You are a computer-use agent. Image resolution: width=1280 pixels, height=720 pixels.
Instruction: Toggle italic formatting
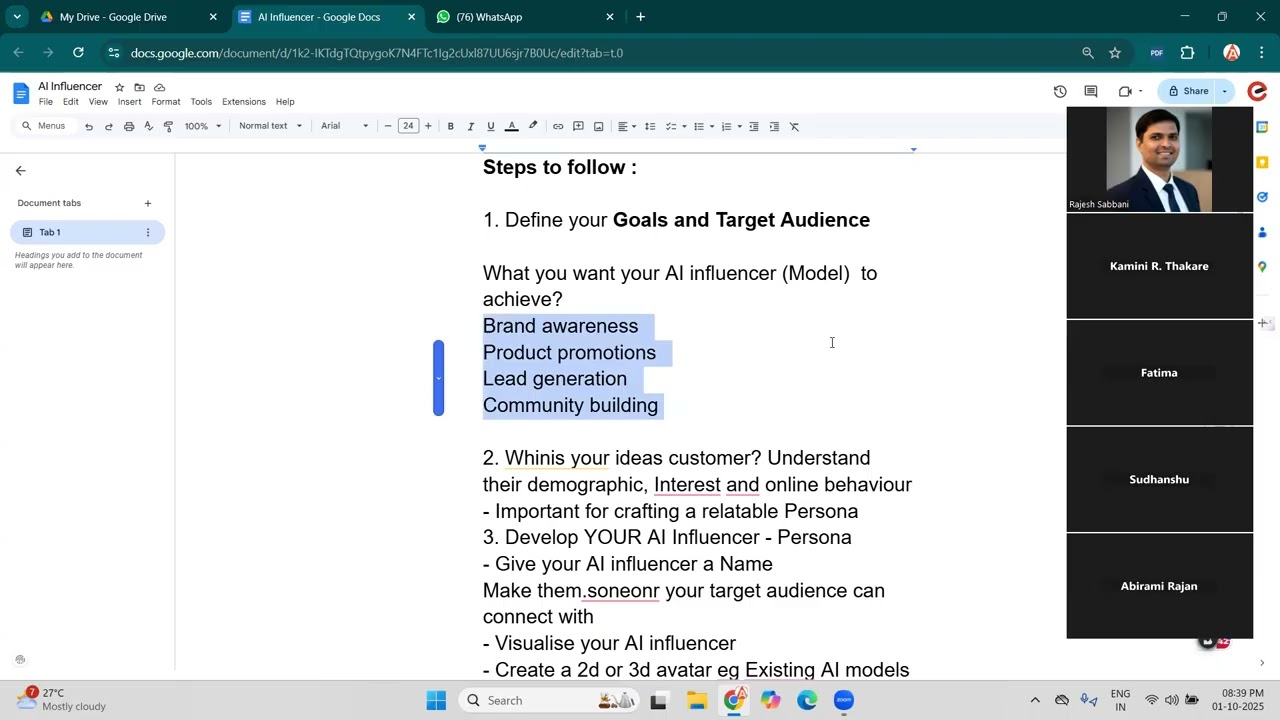click(471, 126)
